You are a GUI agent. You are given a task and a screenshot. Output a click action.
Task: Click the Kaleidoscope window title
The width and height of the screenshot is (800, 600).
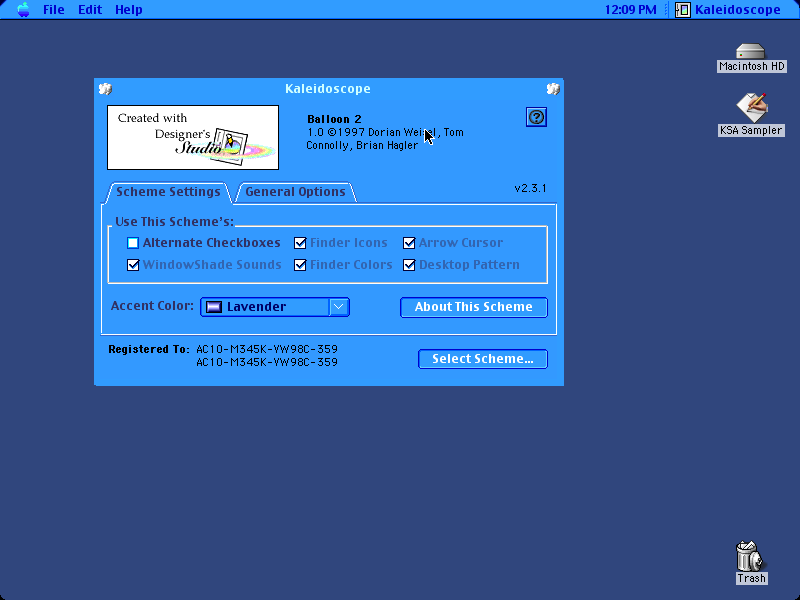[328, 89]
